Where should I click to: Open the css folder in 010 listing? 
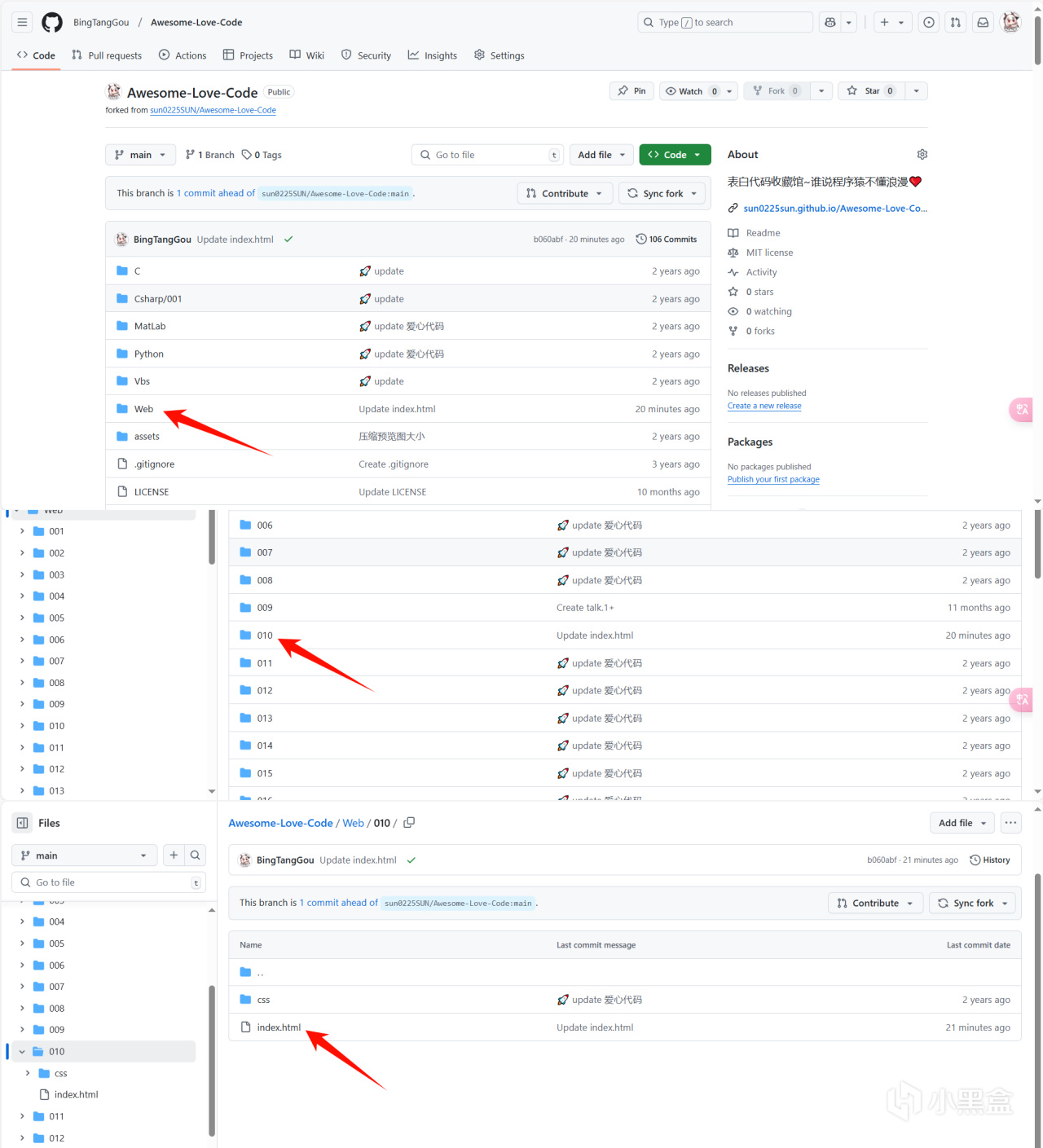pos(263,1000)
